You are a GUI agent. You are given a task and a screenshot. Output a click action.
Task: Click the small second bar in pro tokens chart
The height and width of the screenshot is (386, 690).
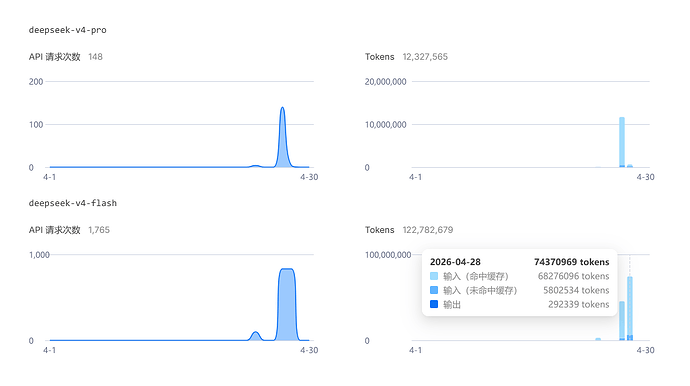[630, 166]
